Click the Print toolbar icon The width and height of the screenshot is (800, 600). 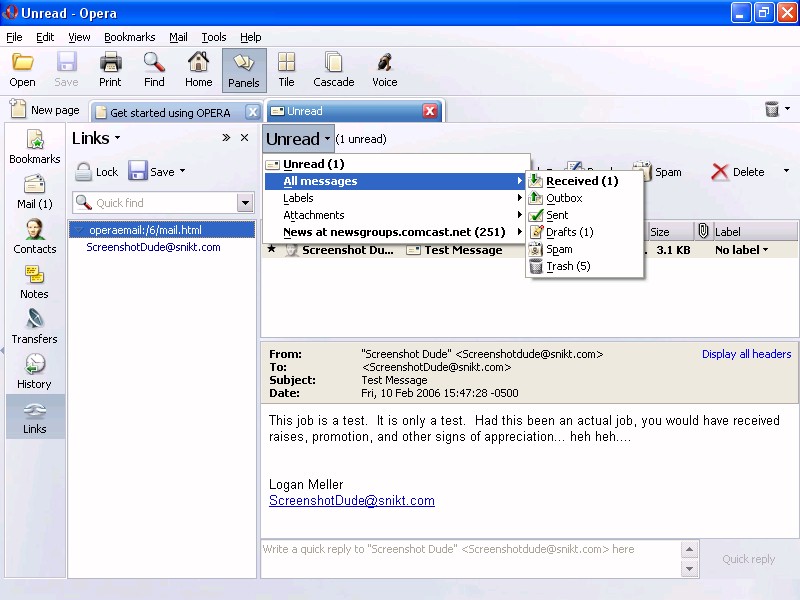point(110,70)
